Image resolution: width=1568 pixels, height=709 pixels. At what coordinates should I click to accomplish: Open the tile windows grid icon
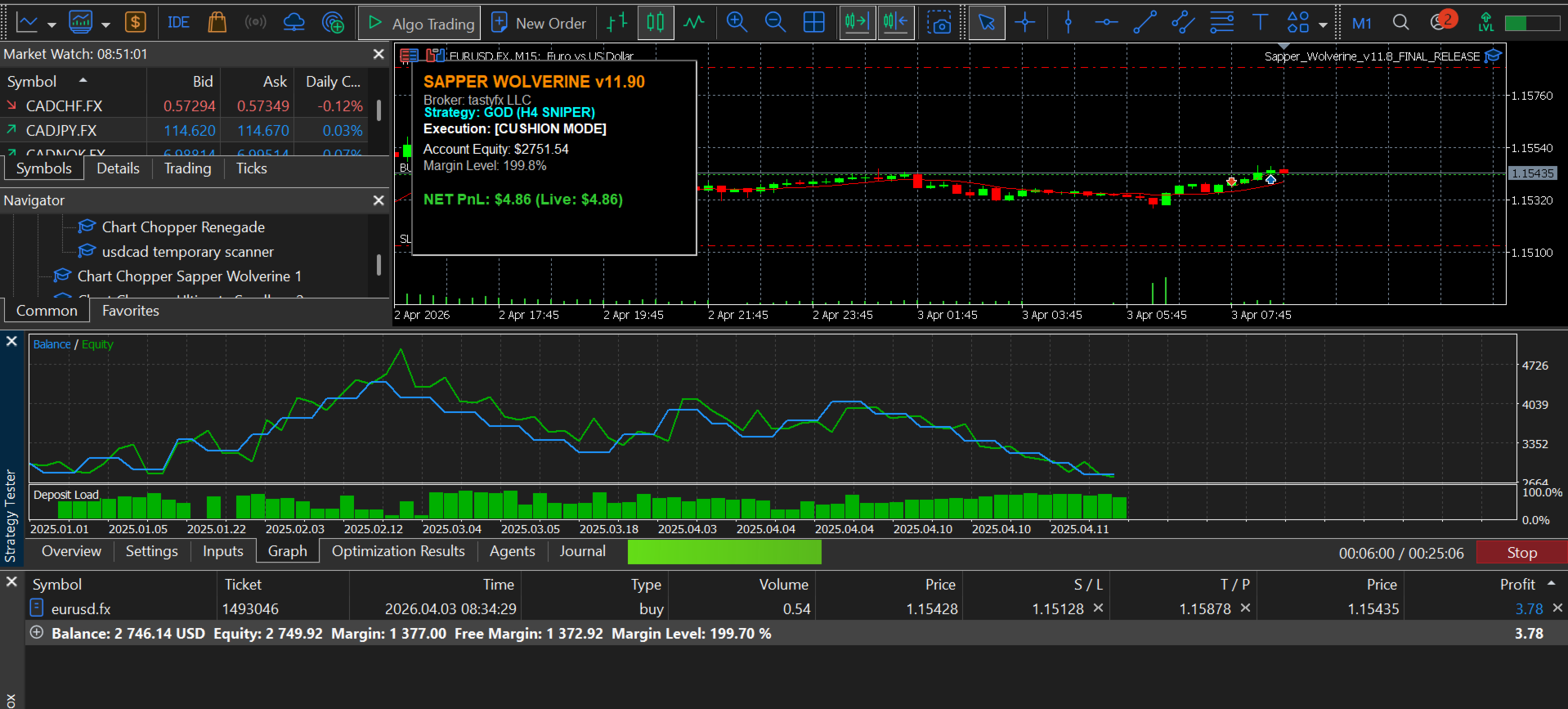click(x=813, y=23)
